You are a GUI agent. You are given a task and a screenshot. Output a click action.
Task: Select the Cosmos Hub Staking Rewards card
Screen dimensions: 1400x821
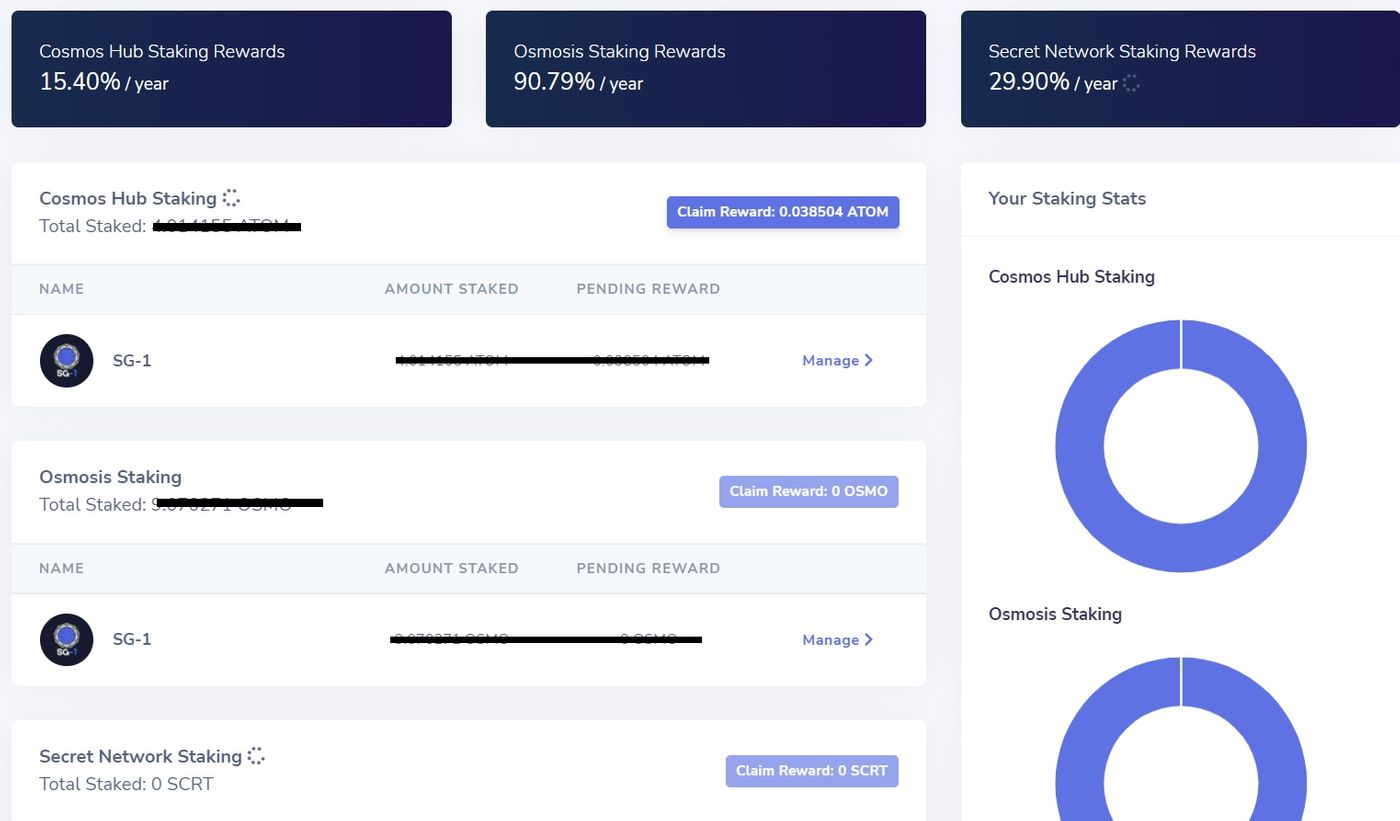click(x=231, y=69)
